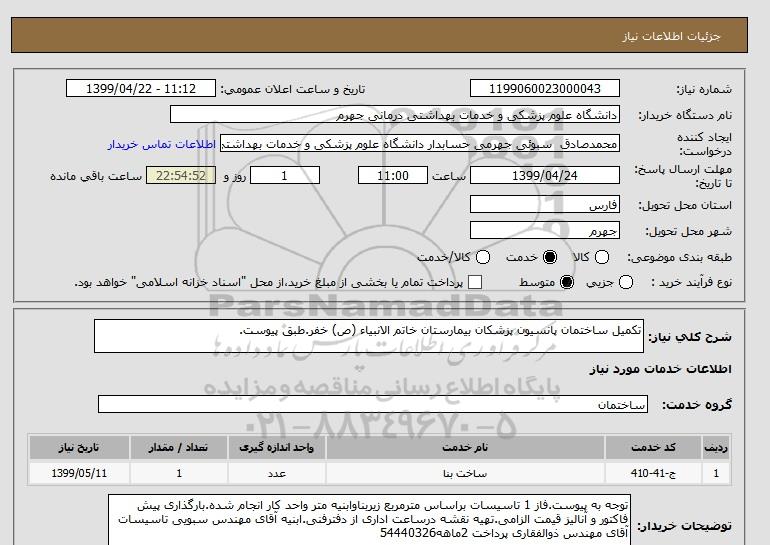Screen dimensions: 770x545
Task: Click the شماره نیاز field 1199060023000043
Action: click(545, 89)
